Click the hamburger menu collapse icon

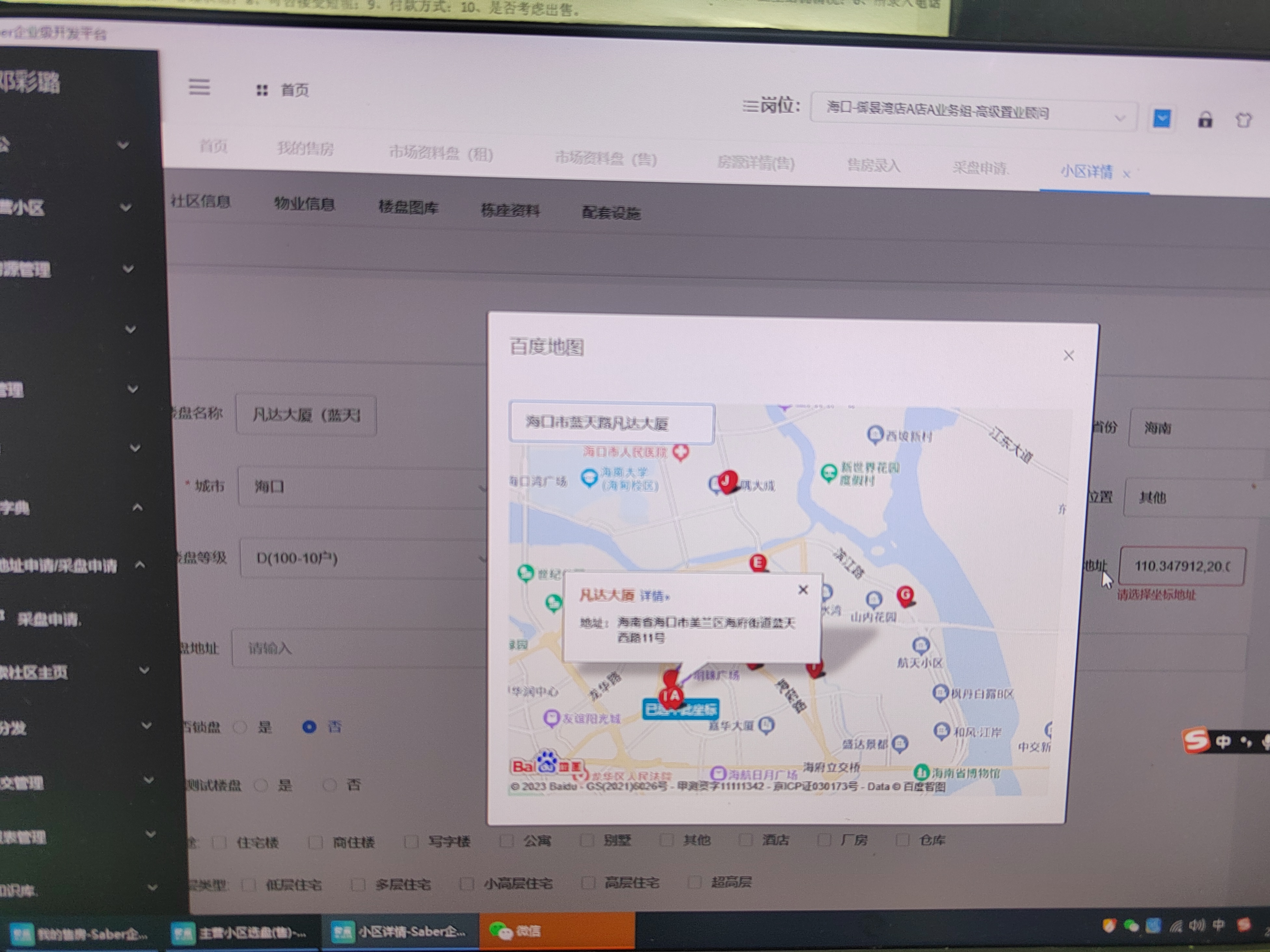point(199,87)
